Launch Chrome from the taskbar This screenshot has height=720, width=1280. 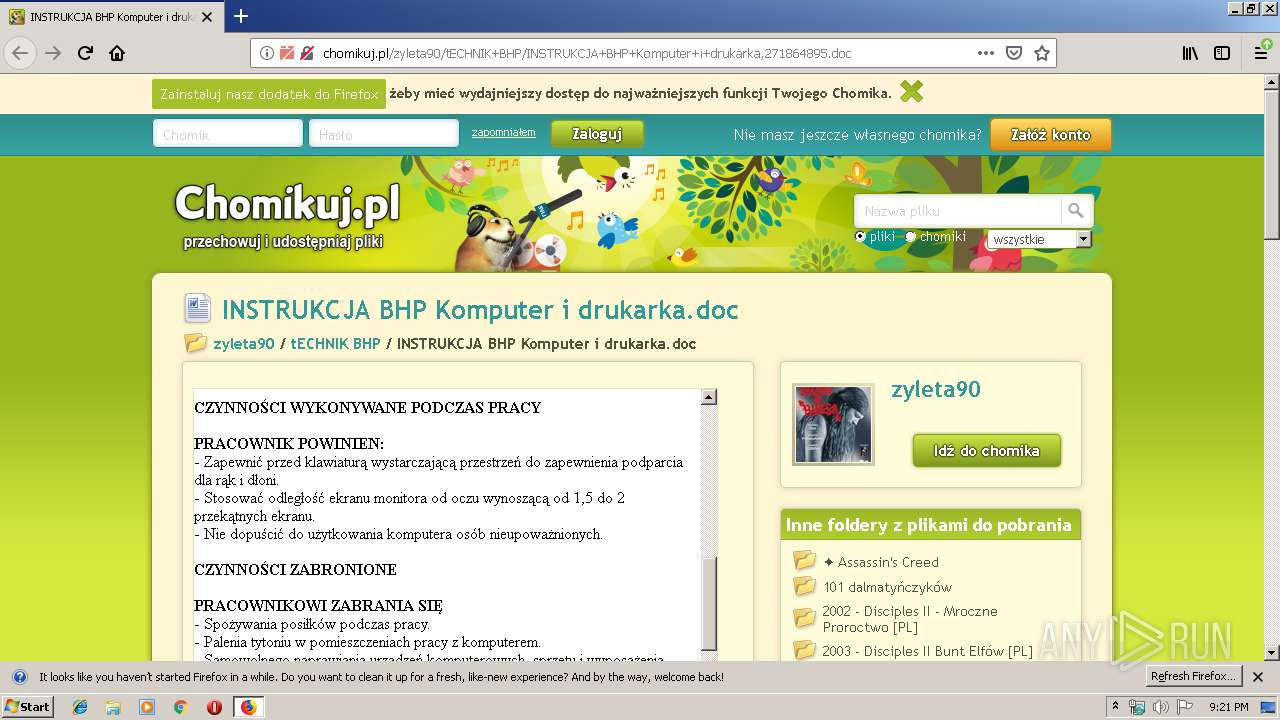pos(180,707)
